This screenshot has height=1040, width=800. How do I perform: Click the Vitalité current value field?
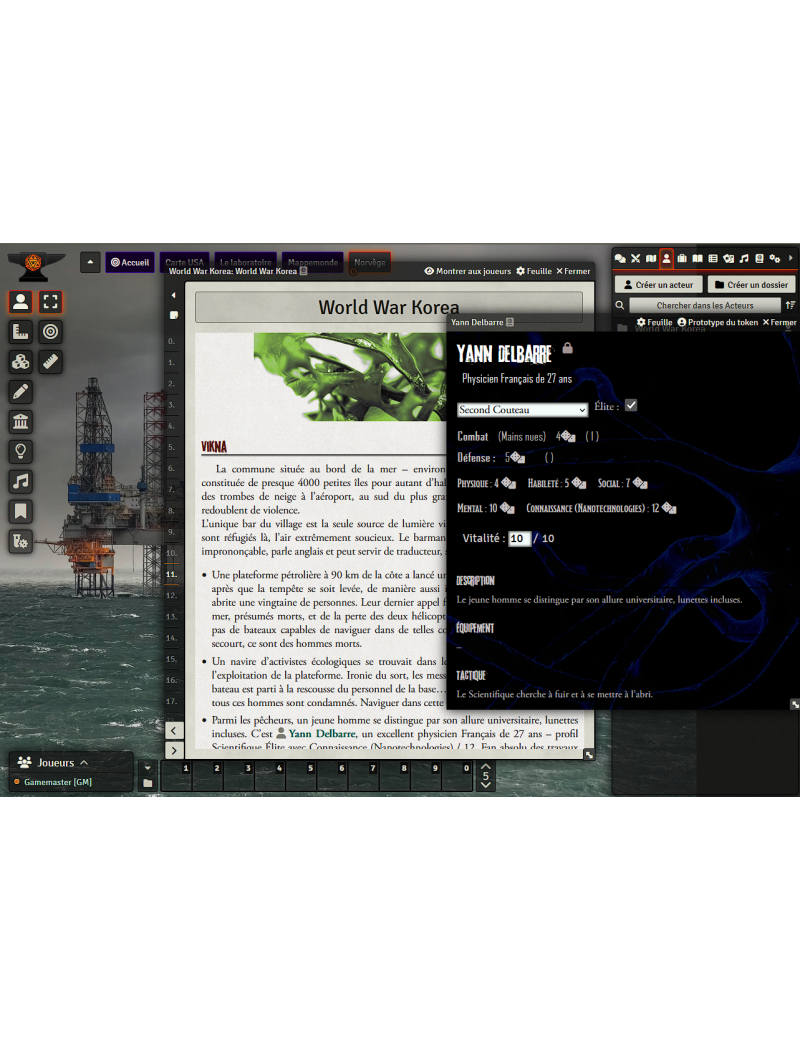[519, 538]
